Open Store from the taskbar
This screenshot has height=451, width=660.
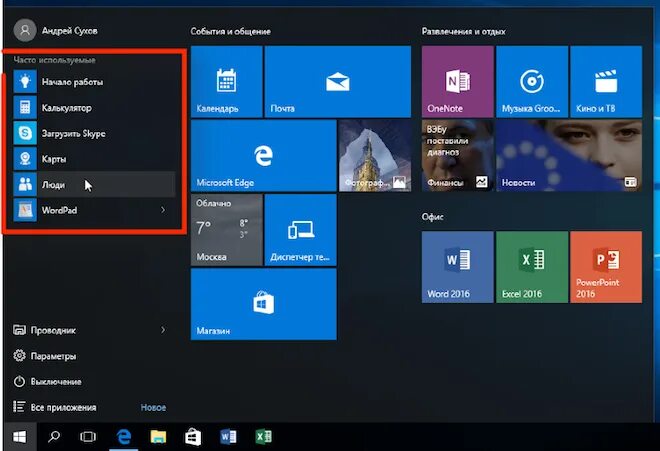pyautogui.click(x=193, y=437)
